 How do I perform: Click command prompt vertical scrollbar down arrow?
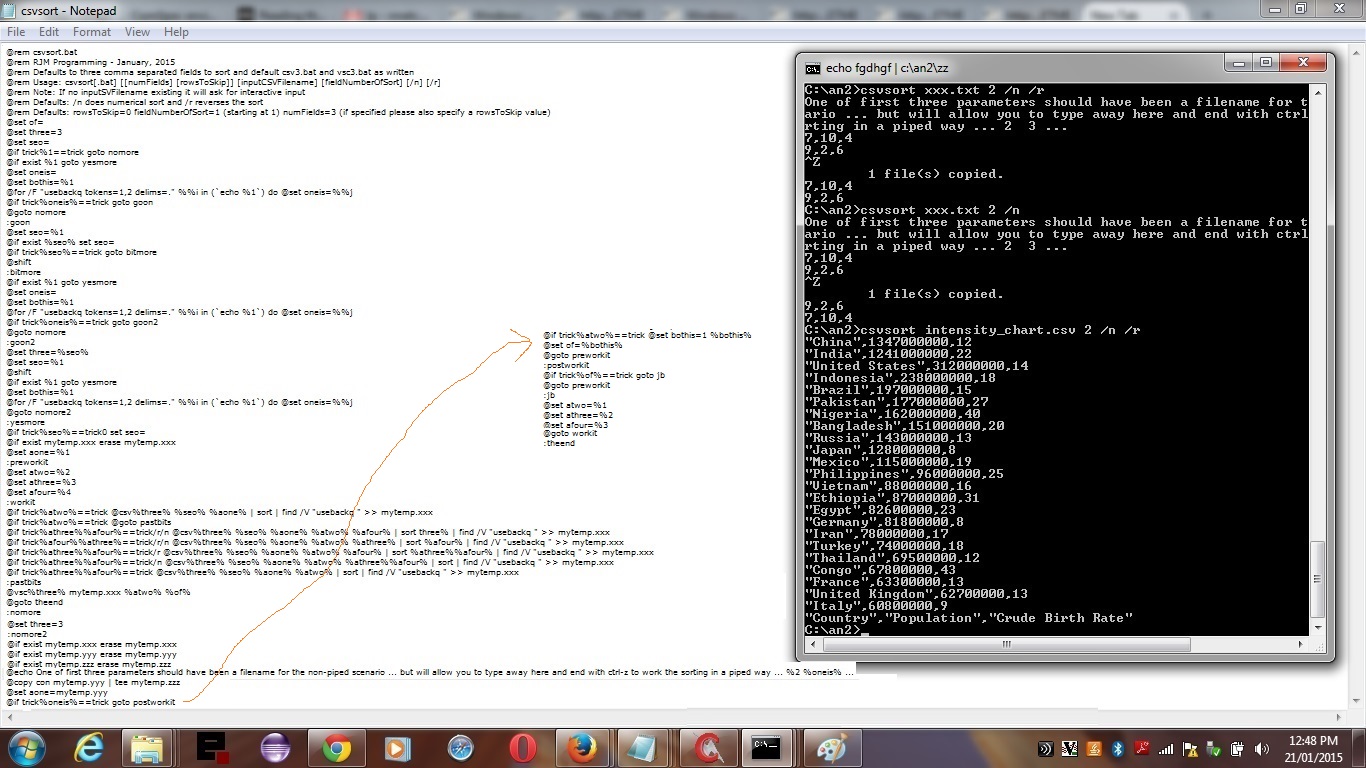pos(1319,627)
